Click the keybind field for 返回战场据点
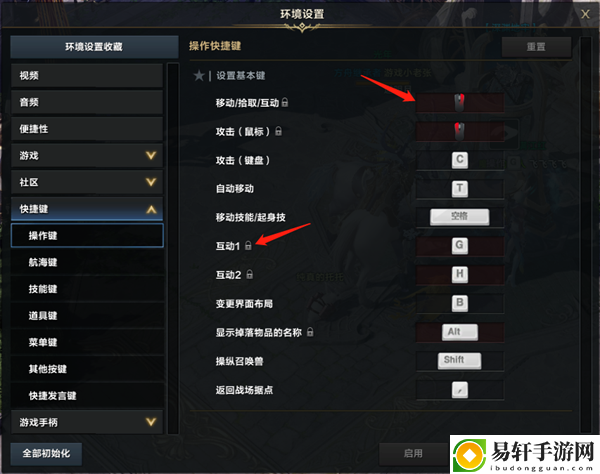 tap(460, 390)
